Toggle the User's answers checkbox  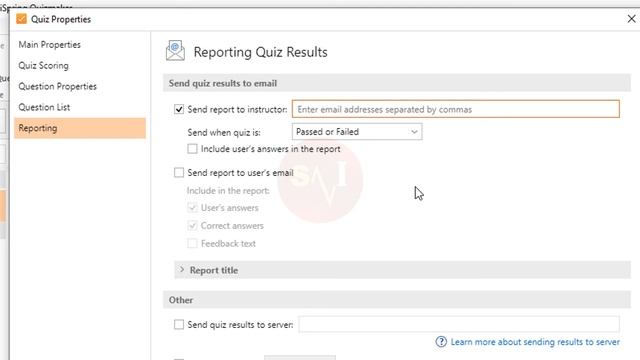point(192,208)
